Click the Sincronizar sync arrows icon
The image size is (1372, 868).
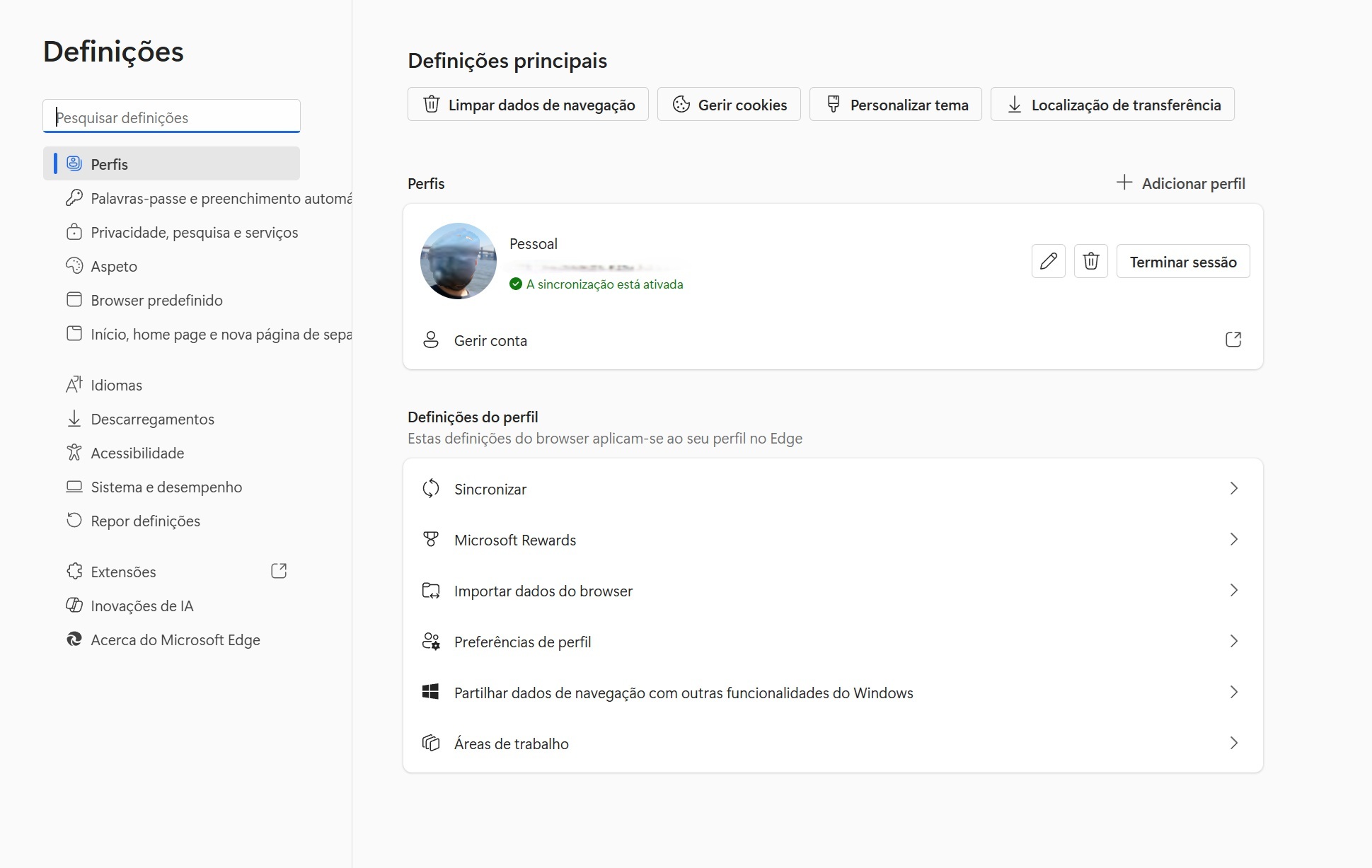(x=430, y=489)
